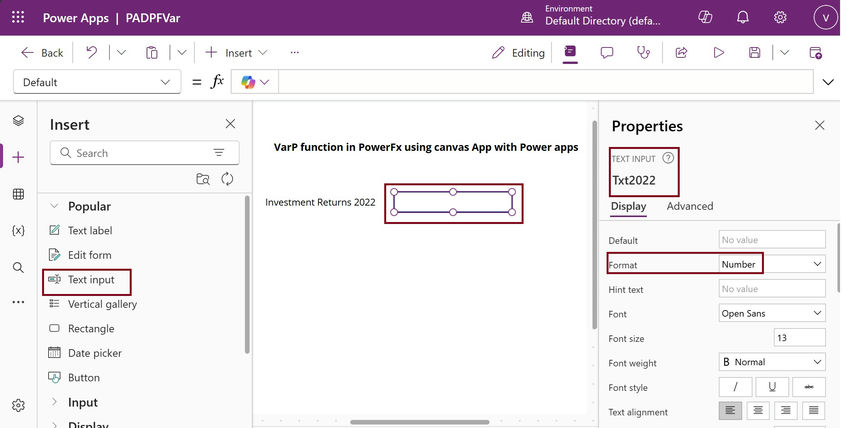Open notifications bell
850x428 pixels.
click(x=743, y=17)
